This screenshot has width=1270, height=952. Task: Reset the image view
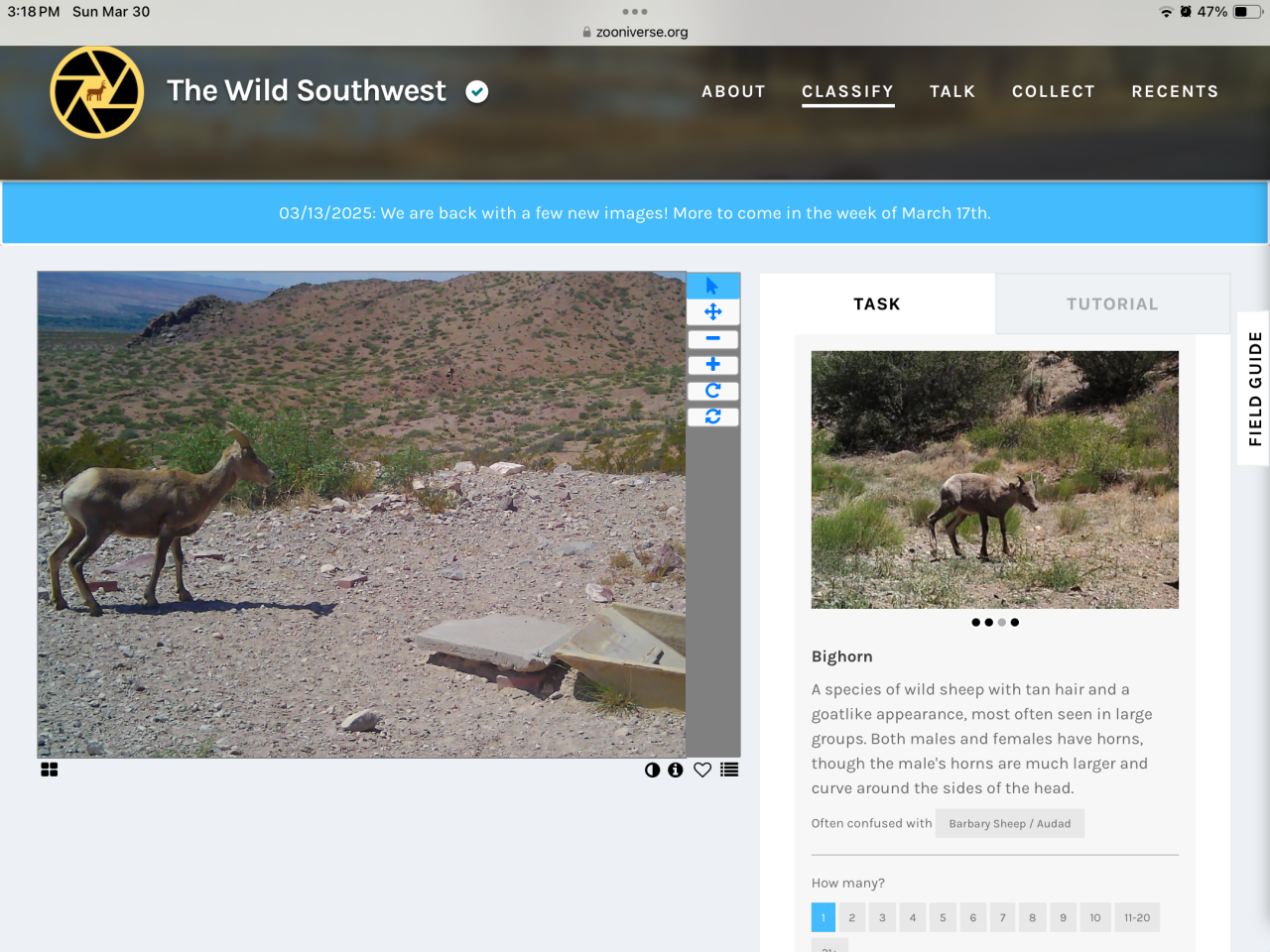pos(712,416)
